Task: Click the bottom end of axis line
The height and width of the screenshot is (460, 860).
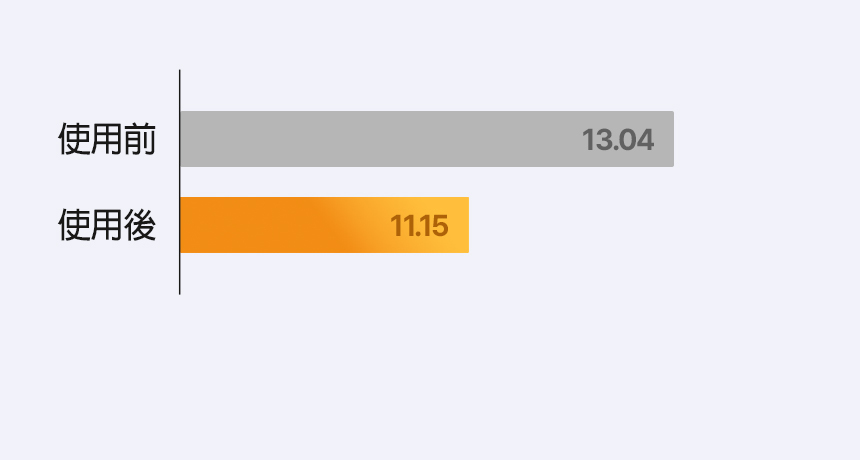Action: tap(180, 292)
